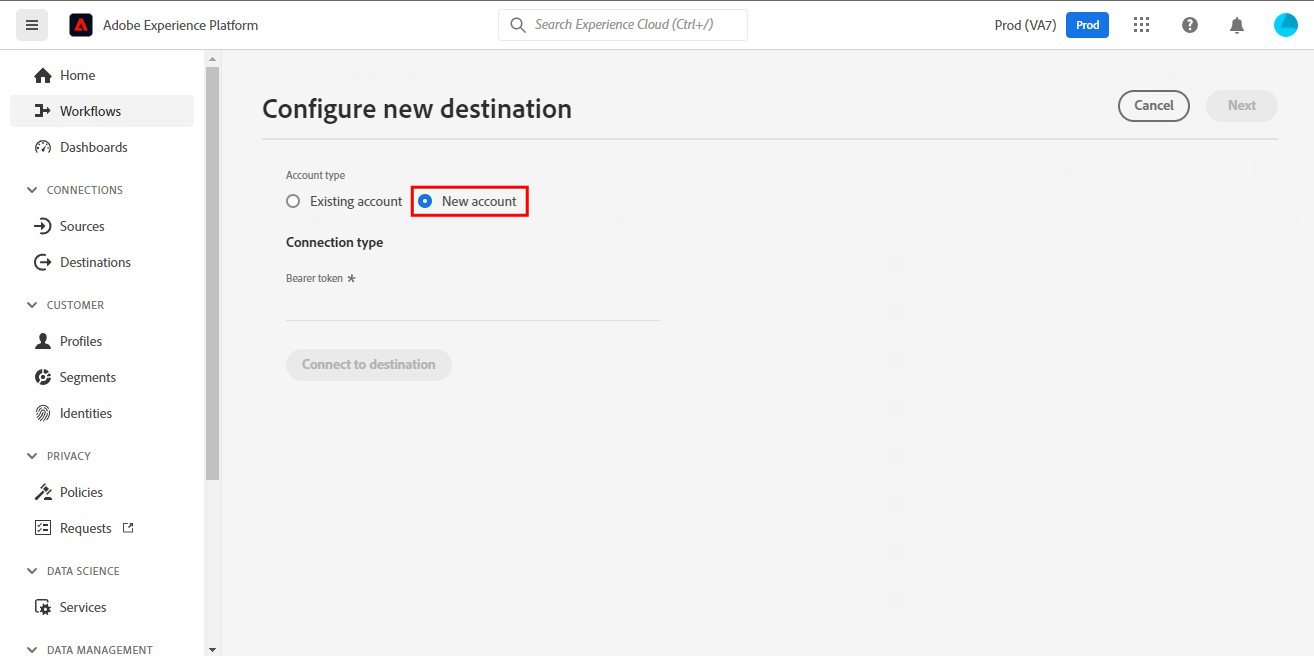Viewport: 1314px width, 656px height.
Task: Open the app switcher grid icon
Action: 1141,25
